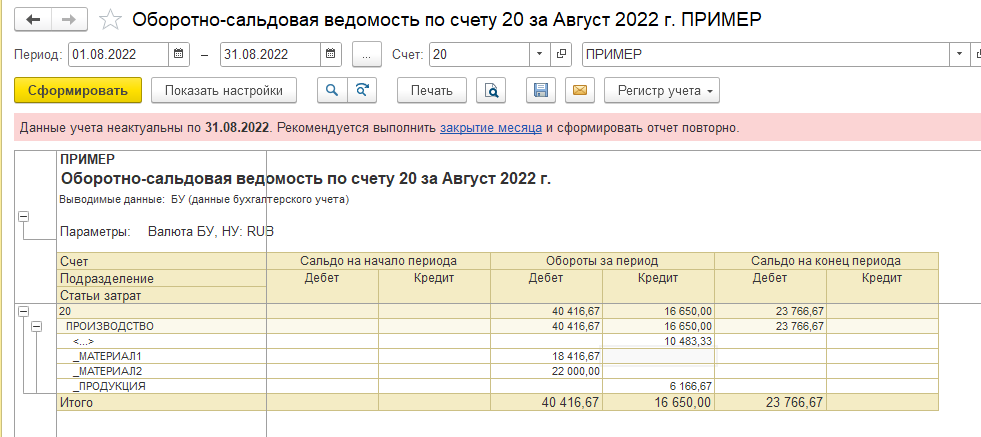The image size is (981, 437).
Task: Collapse the report header section
Action: (x=23, y=217)
